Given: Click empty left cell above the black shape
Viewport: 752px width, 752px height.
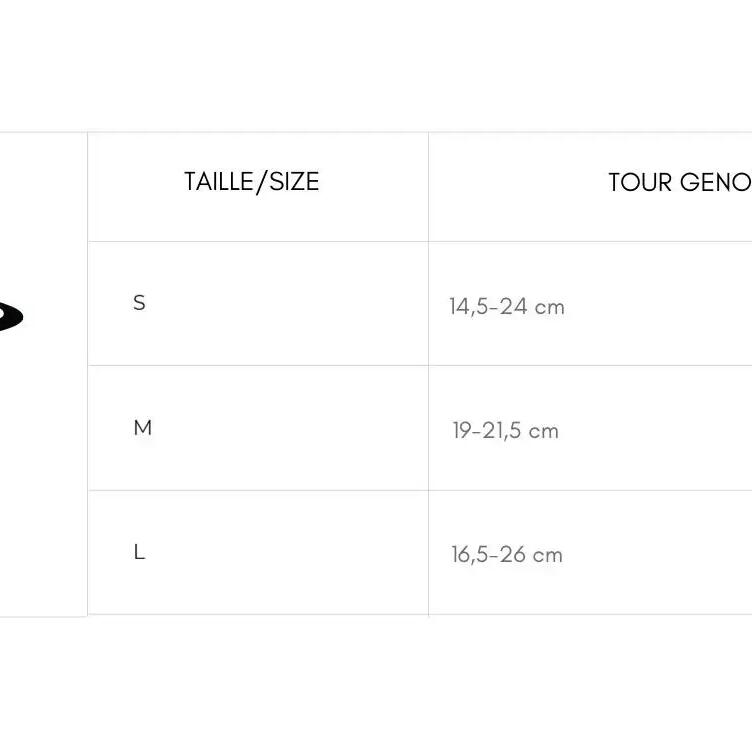Looking at the screenshot, I should pyautogui.click(x=42, y=200).
